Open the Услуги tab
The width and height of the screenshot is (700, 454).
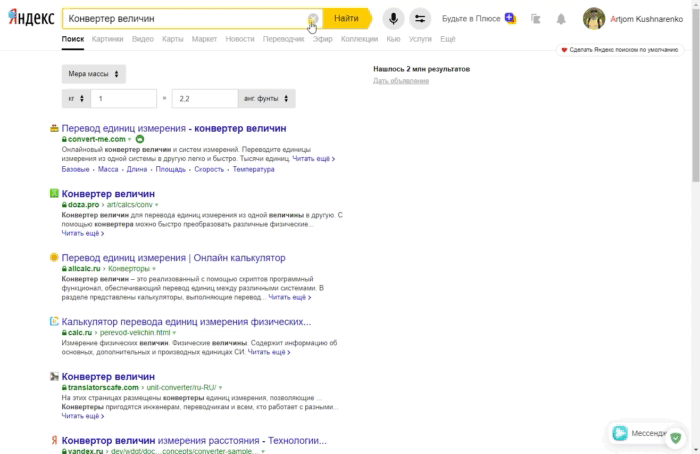pos(420,39)
